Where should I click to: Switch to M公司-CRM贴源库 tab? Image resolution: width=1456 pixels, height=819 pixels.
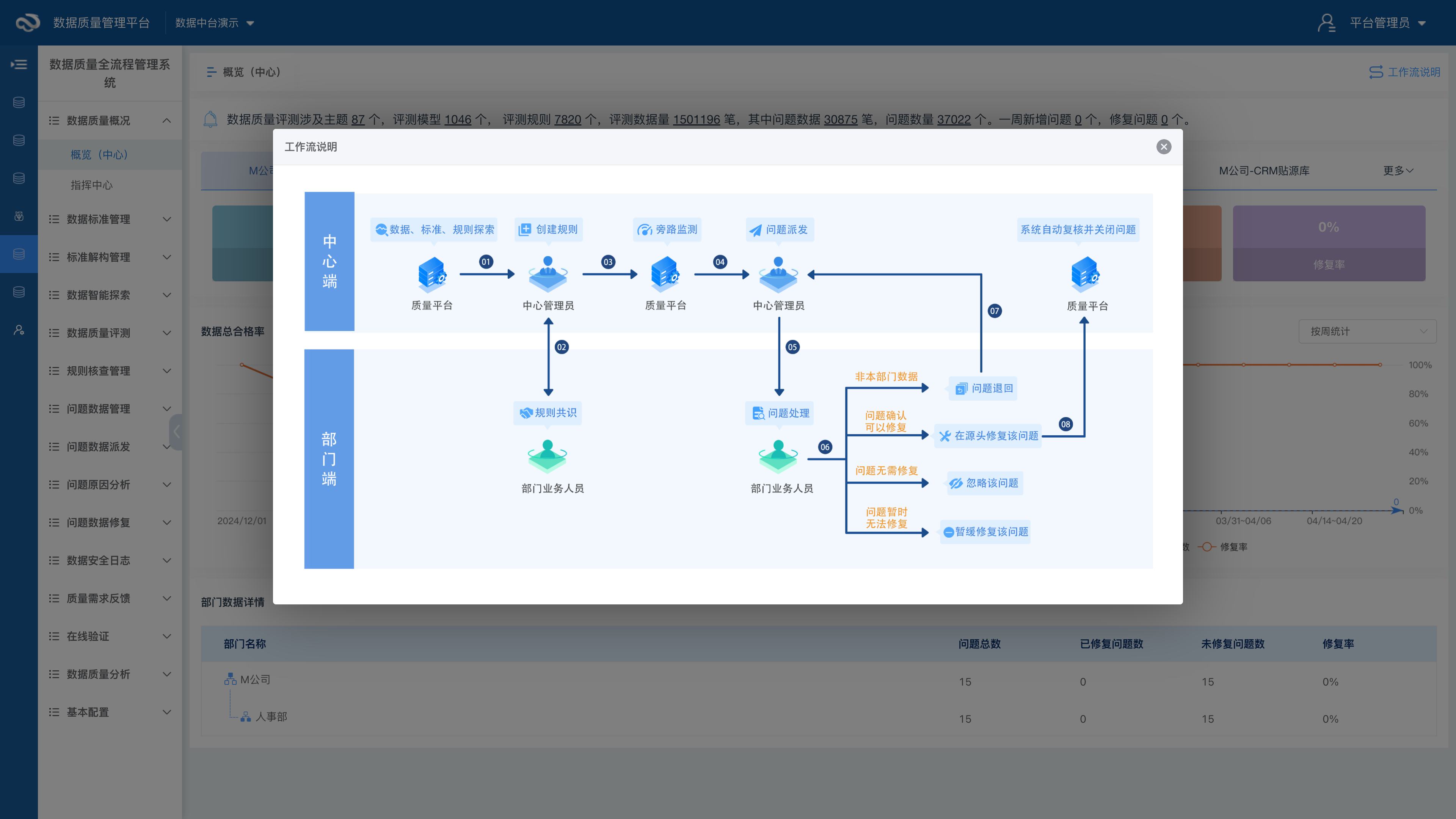(x=1264, y=171)
